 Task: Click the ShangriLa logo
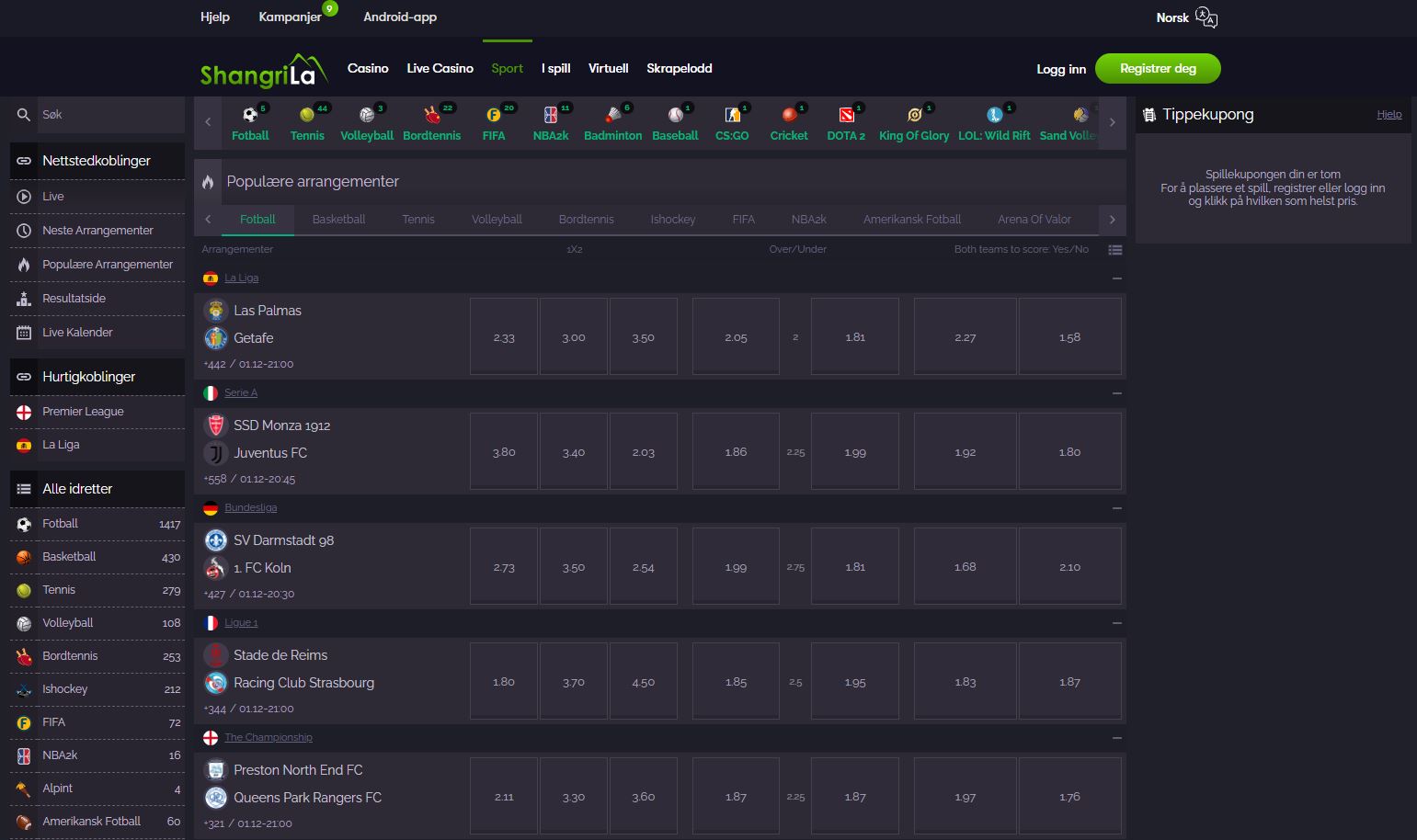[x=257, y=71]
